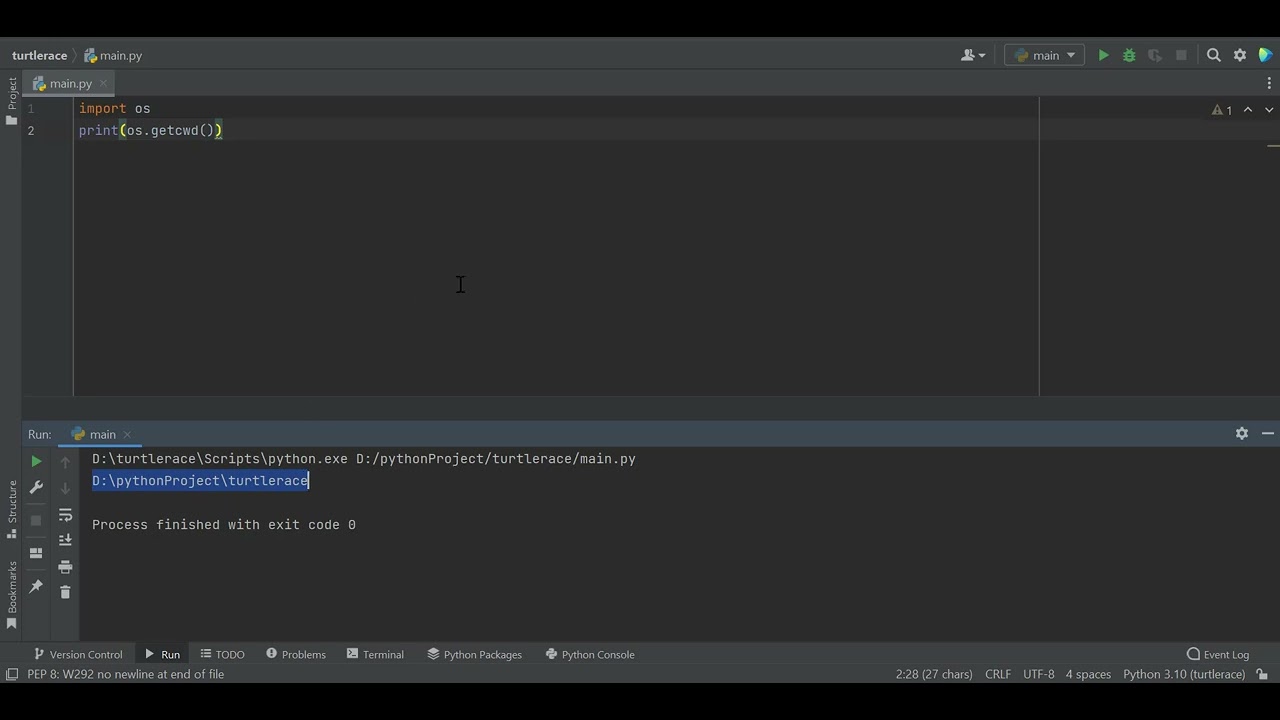Hide the Run panel with the minimize dash
Screen dimensions: 1280x720
coord(1267,433)
